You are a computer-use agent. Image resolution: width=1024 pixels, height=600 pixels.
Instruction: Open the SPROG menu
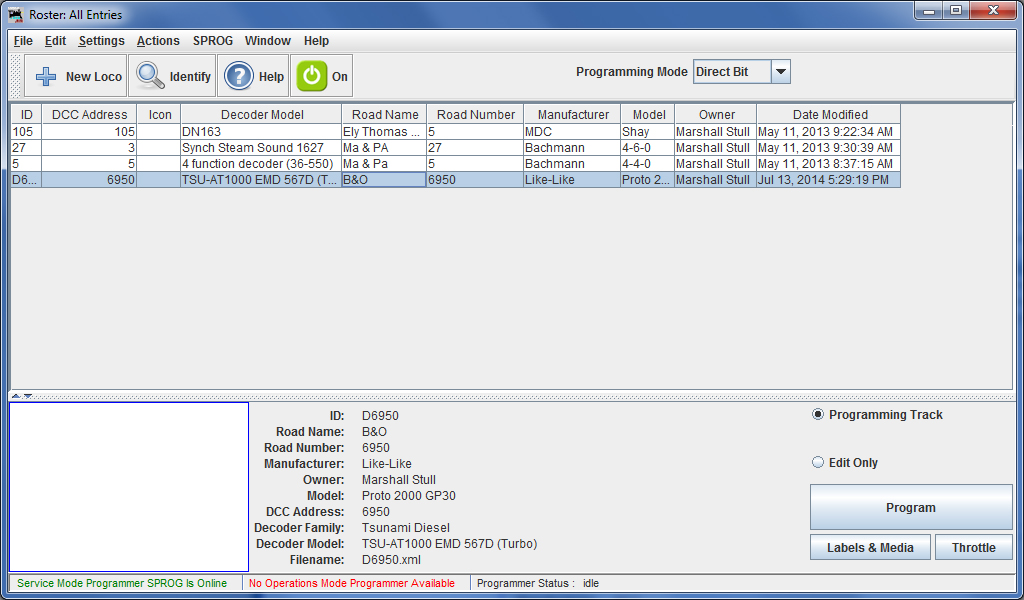213,40
